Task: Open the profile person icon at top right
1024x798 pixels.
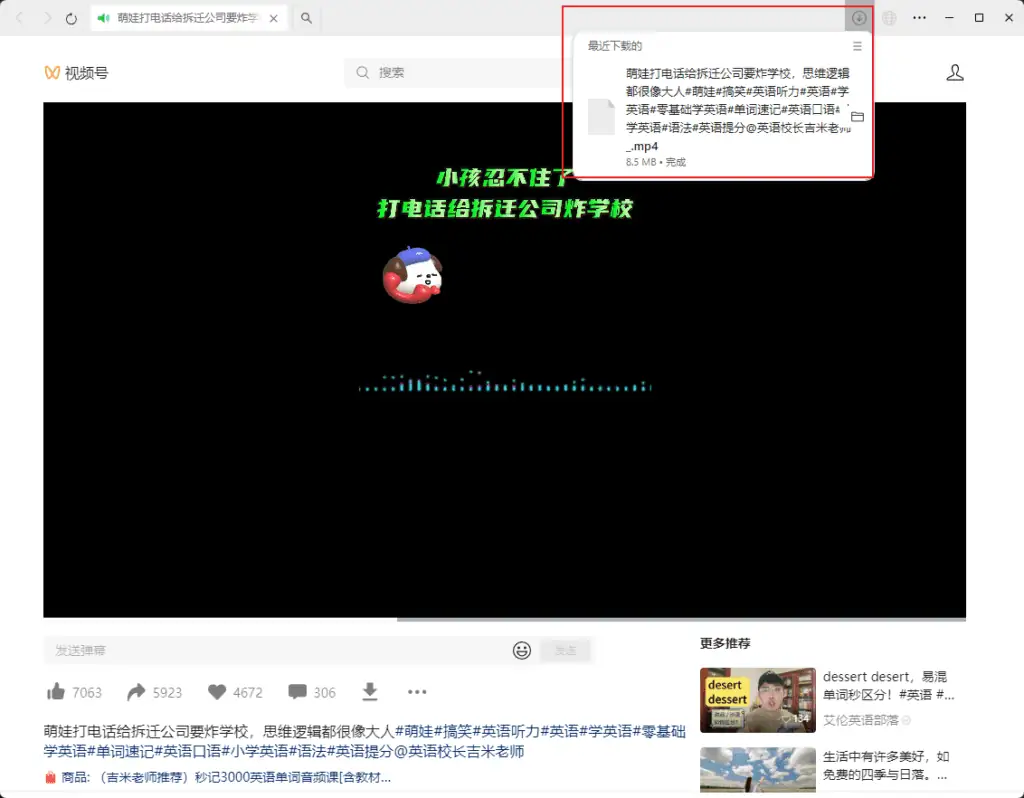Action: point(955,72)
